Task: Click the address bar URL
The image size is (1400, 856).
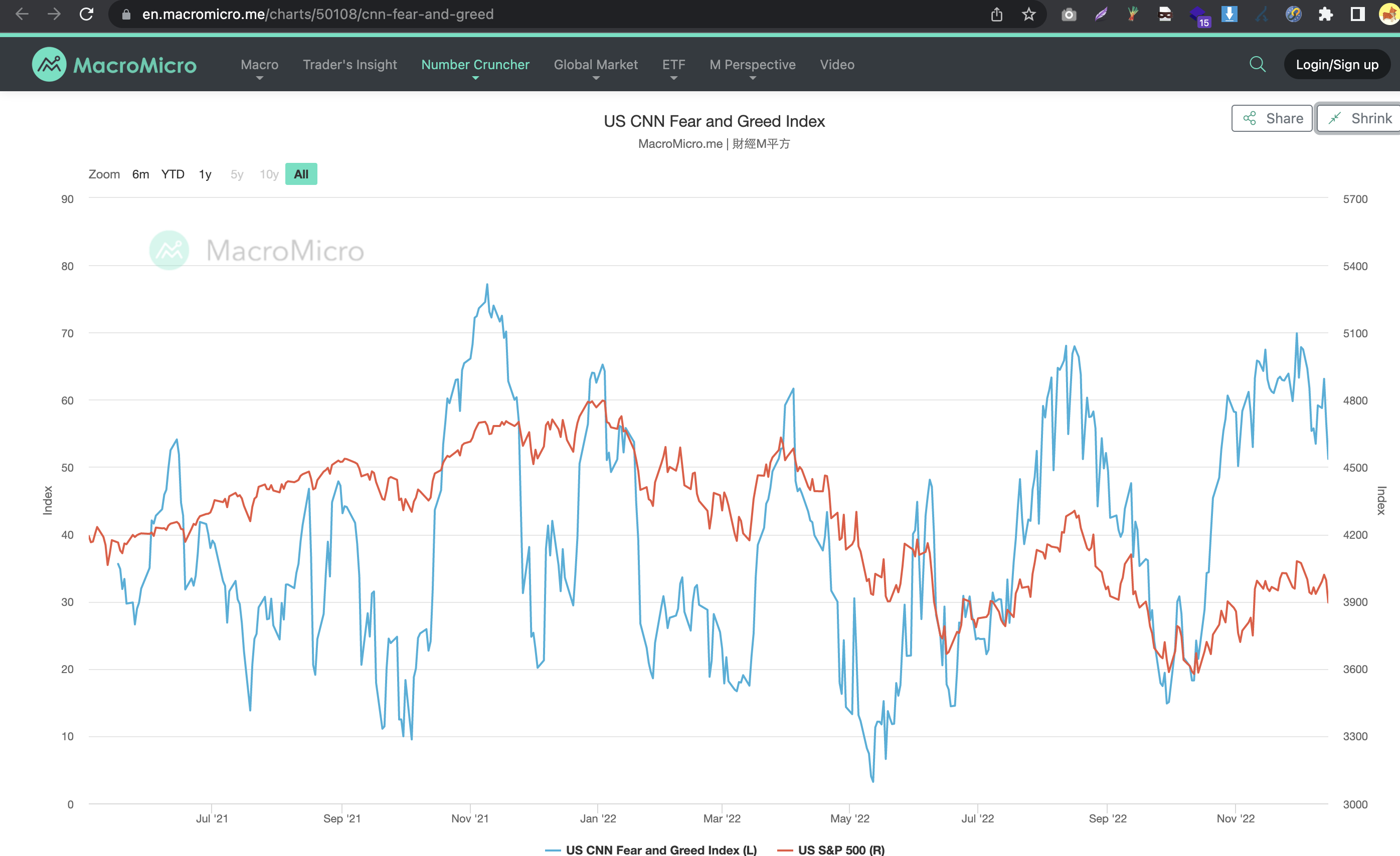Action: [317, 14]
